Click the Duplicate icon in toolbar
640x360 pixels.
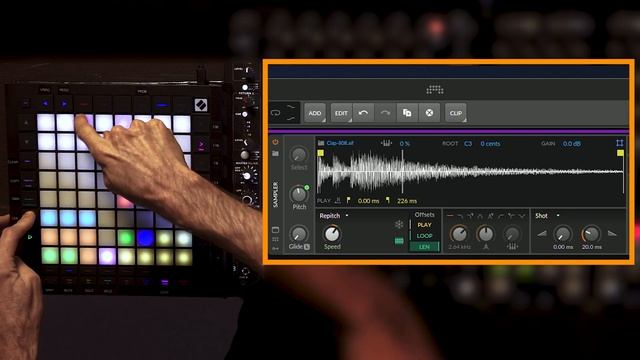tap(407, 113)
